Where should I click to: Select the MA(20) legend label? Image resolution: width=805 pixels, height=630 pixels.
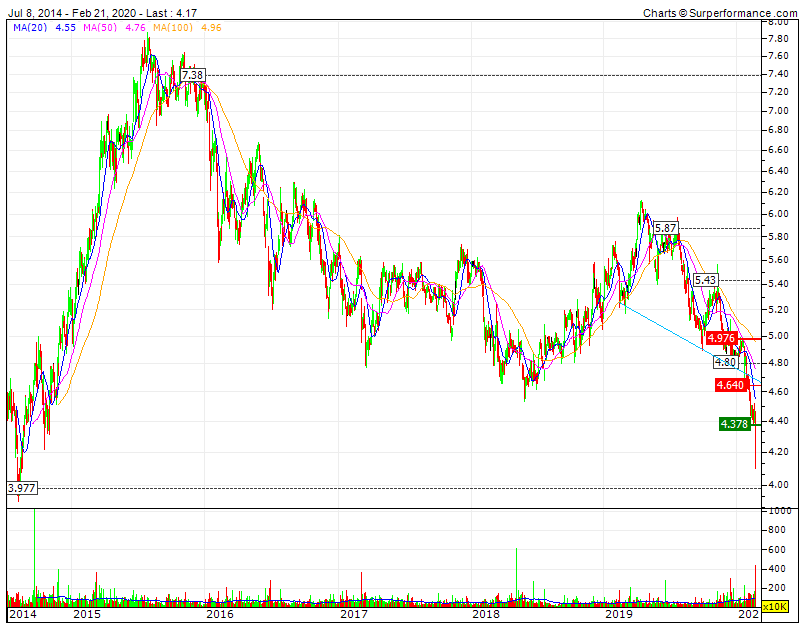30,28
